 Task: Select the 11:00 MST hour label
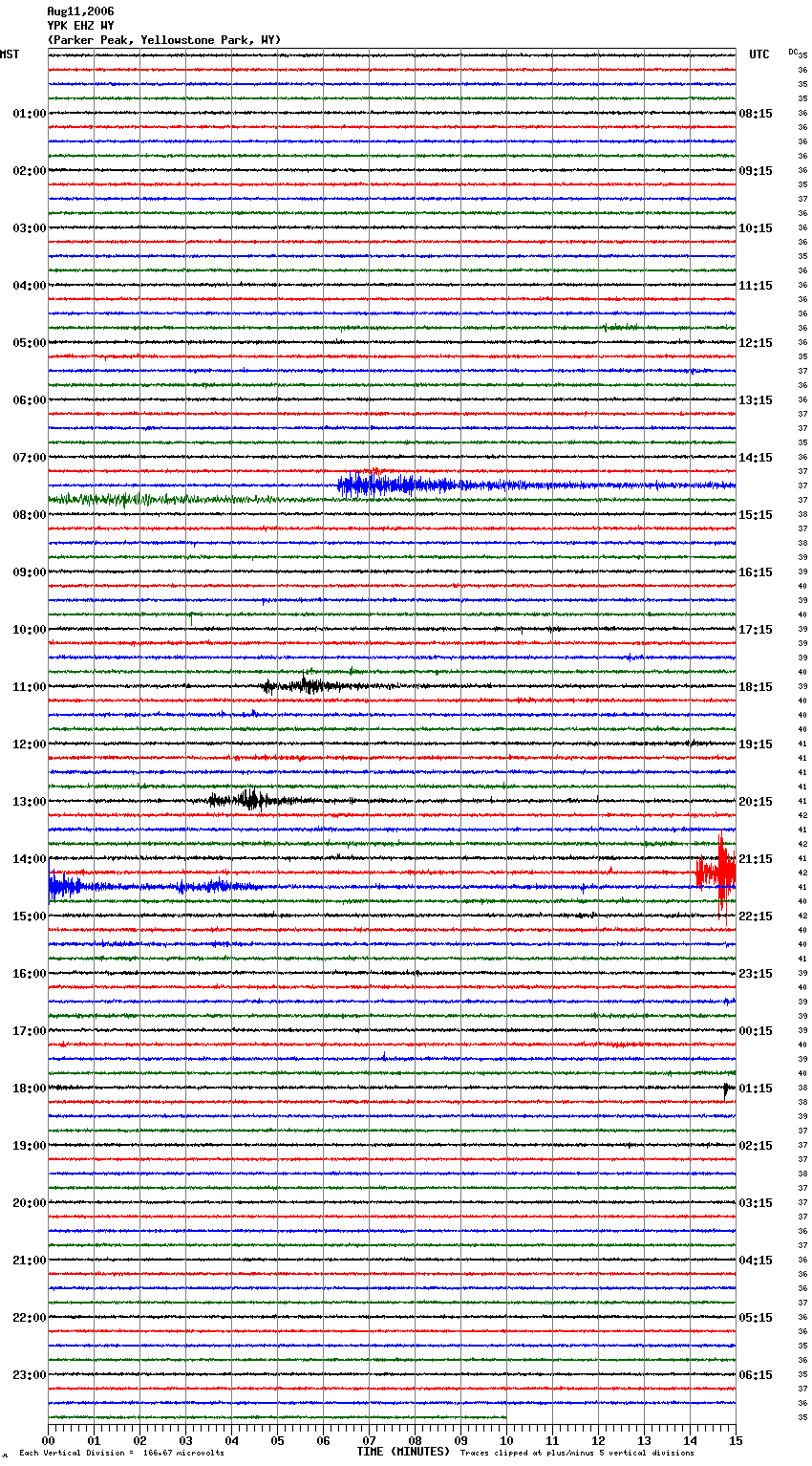click(x=30, y=687)
